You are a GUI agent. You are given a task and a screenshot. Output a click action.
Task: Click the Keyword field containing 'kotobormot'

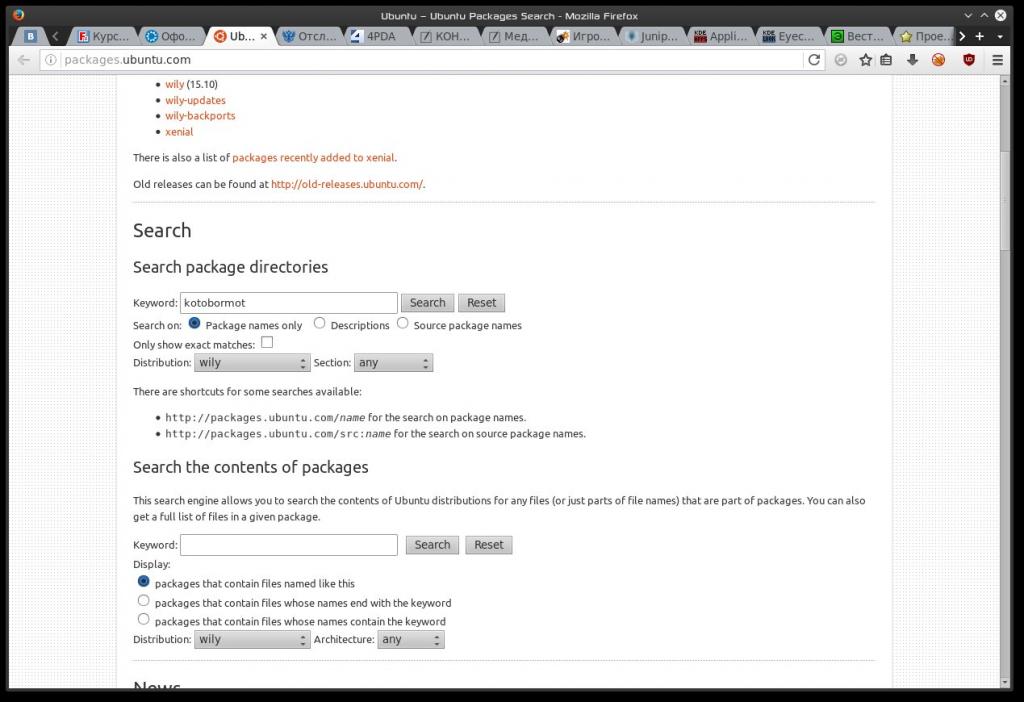pos(289,303)
